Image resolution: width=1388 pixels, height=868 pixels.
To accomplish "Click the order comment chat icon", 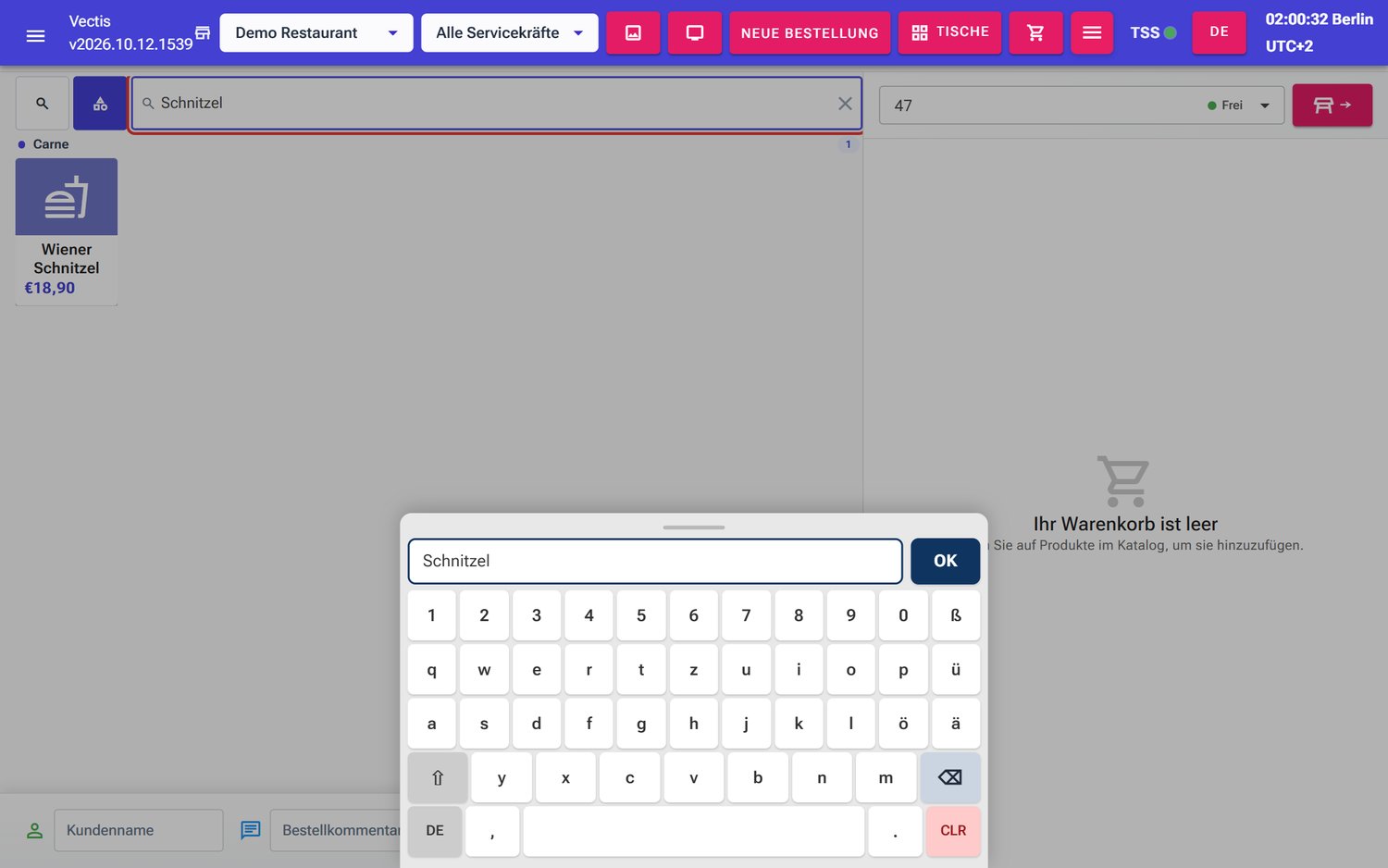I will 250,830.
